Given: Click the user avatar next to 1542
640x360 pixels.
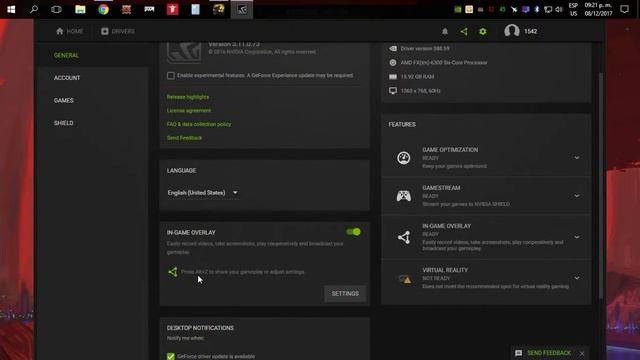Looking at the screenshot, I should pos(512,31).
